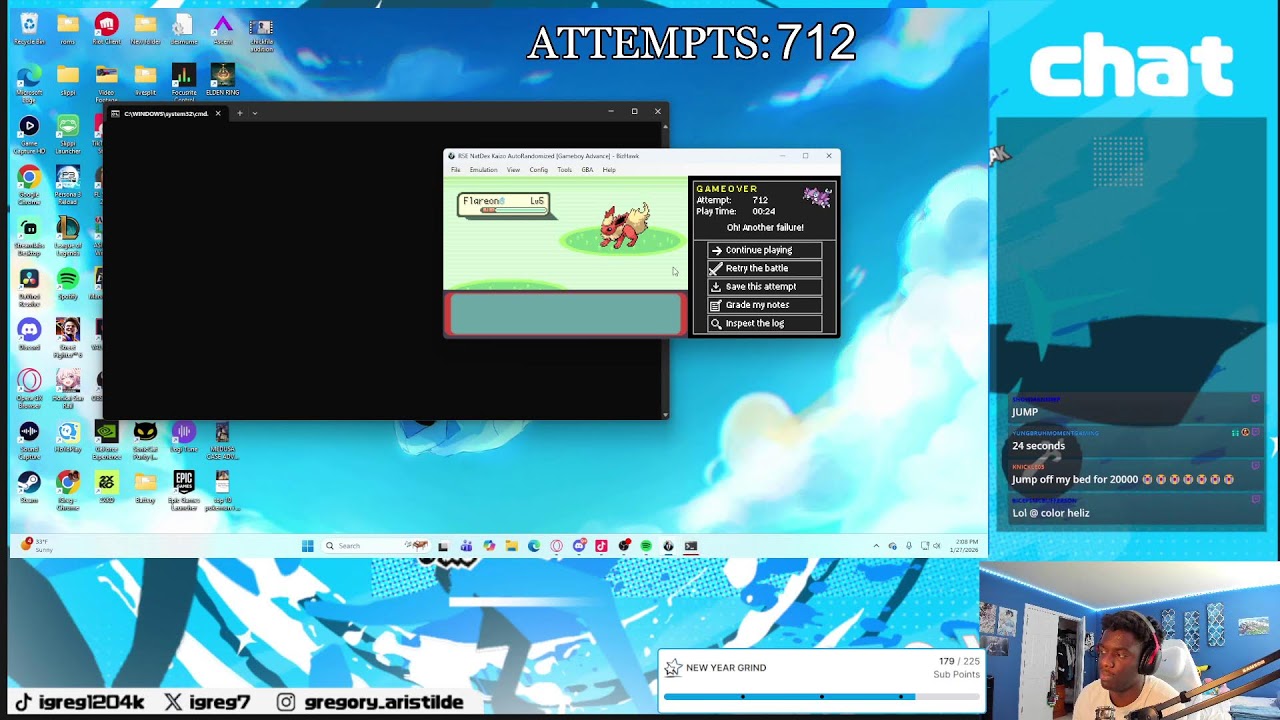Screen dimensions: 1280x720
Task: Open the Discord desktop icon
Action: [29, 334]
